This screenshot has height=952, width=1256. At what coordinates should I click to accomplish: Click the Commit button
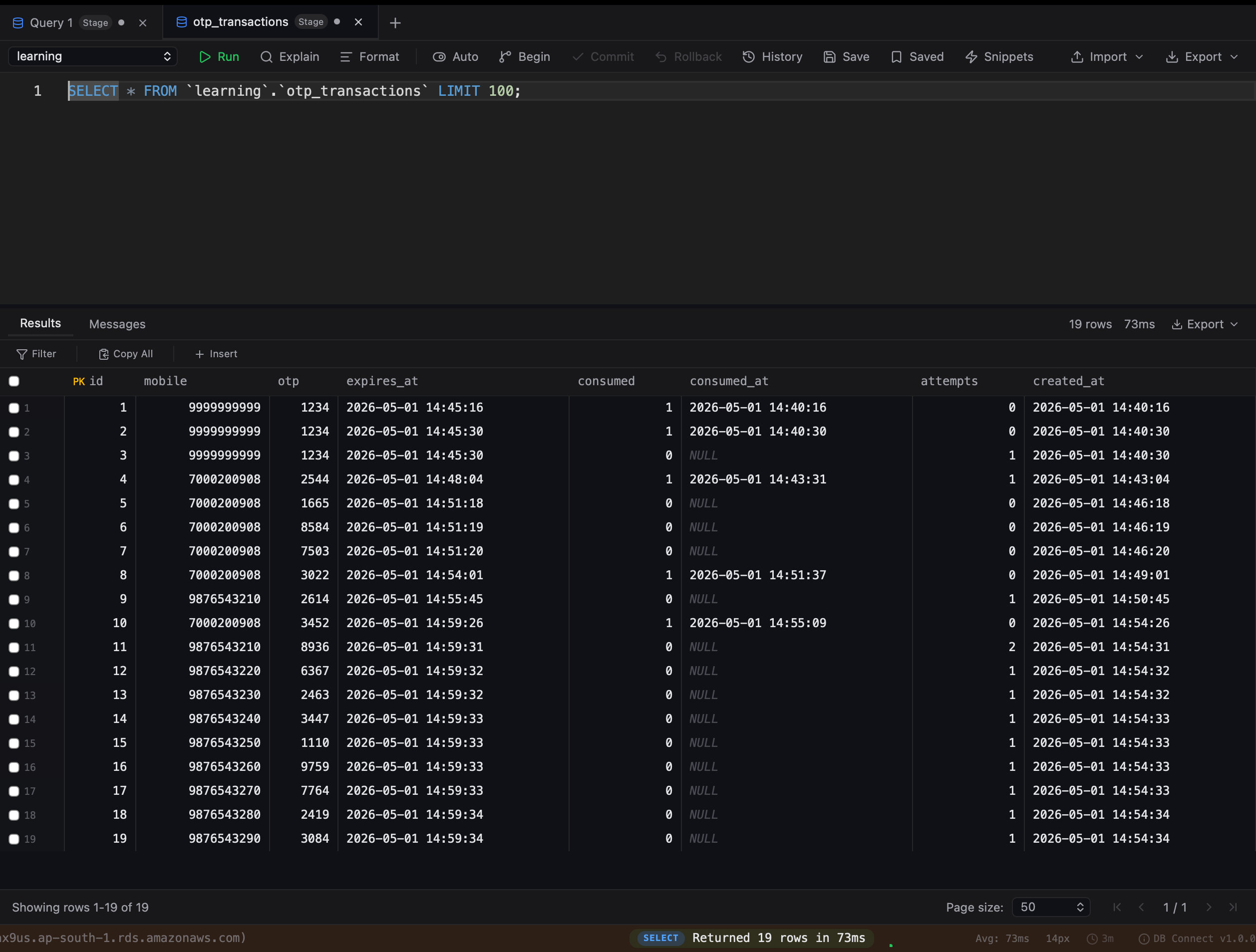[603, 57]
